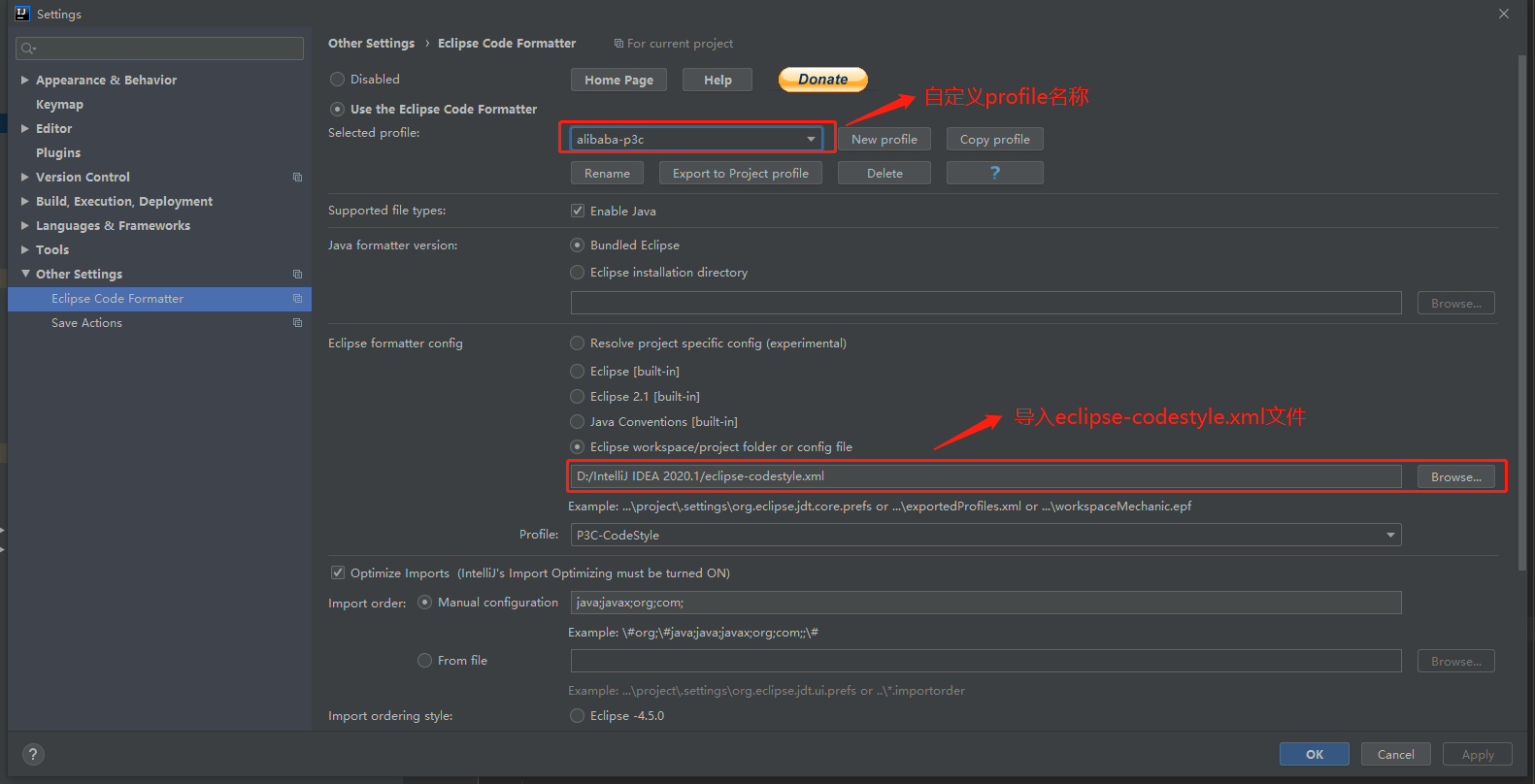Confirm settings with OK

point(1315,754)
